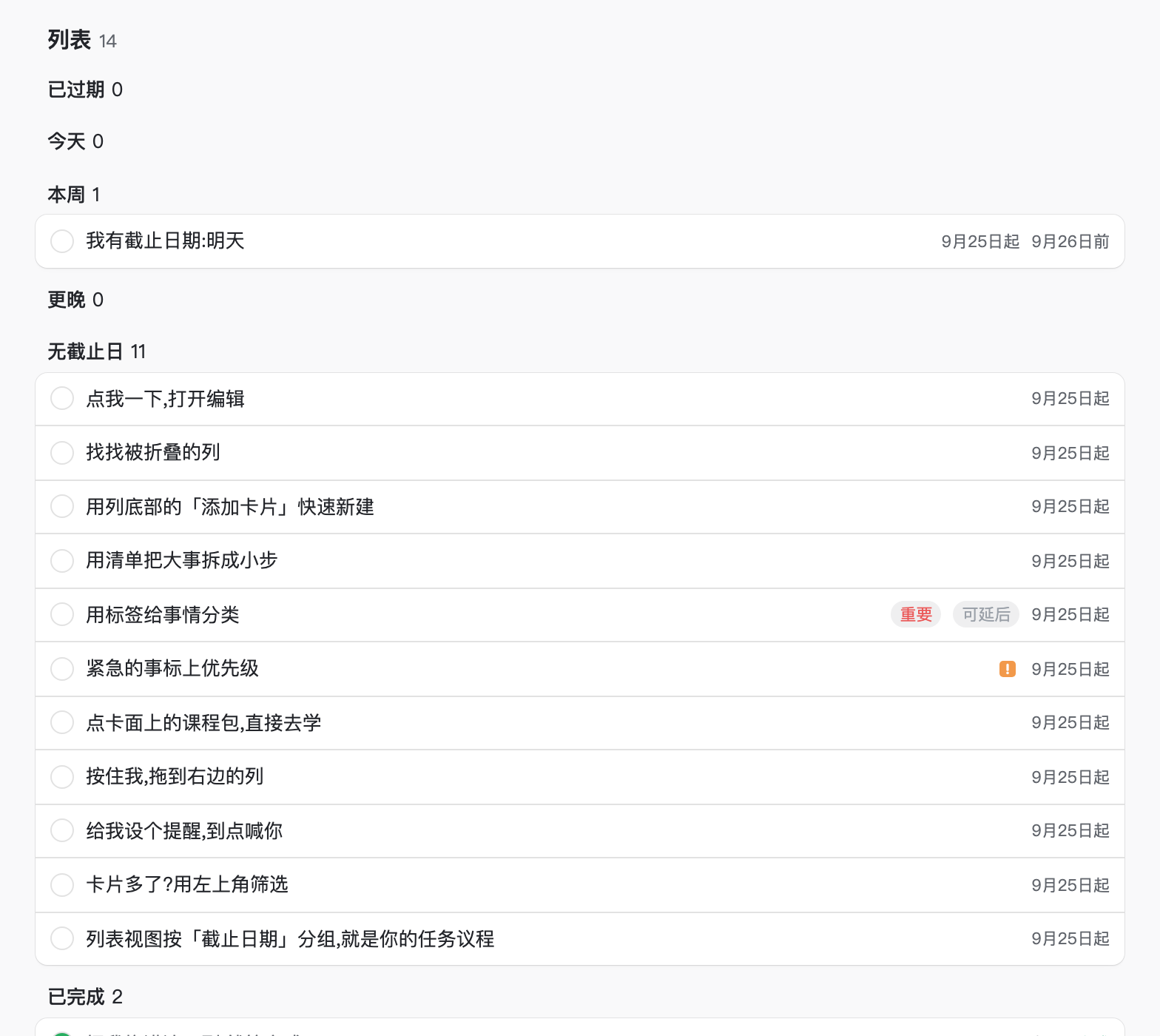Click start date of 点我一下,打开编辑
The height and width of the screenshot is (1036, 1160).
click(1070, 398)
